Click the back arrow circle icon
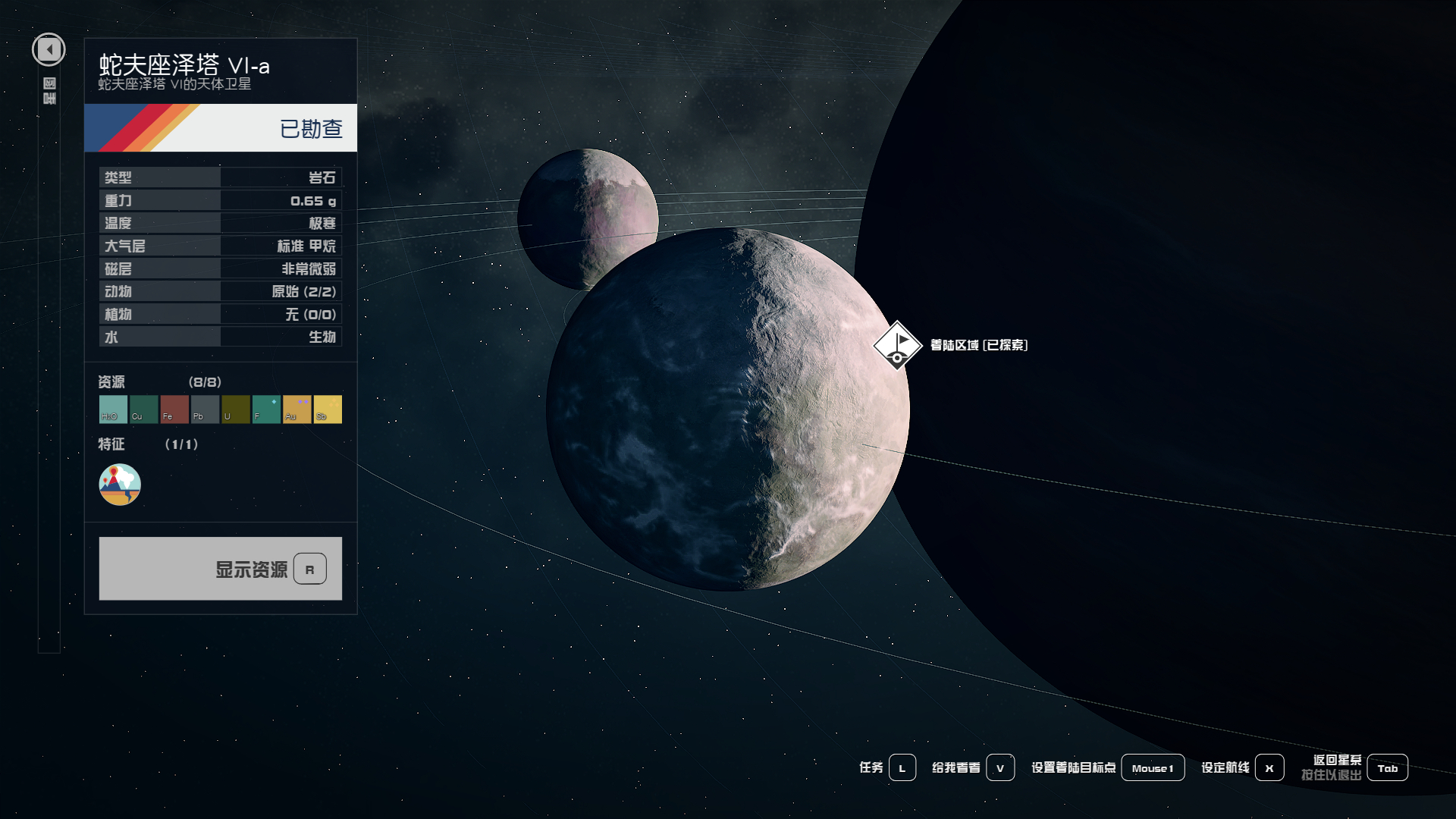 pos(49,50)
